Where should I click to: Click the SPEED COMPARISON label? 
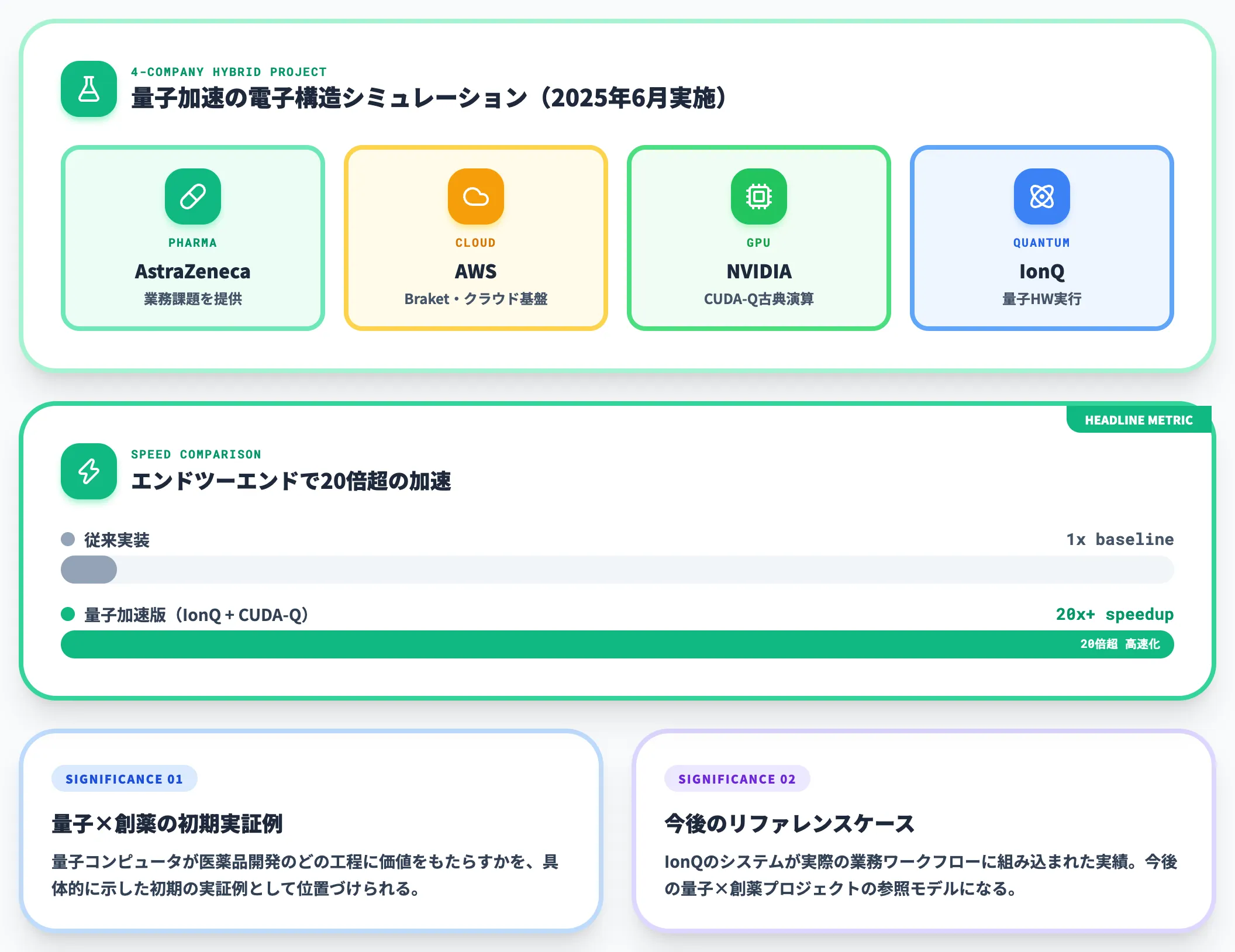pos(196,454)
